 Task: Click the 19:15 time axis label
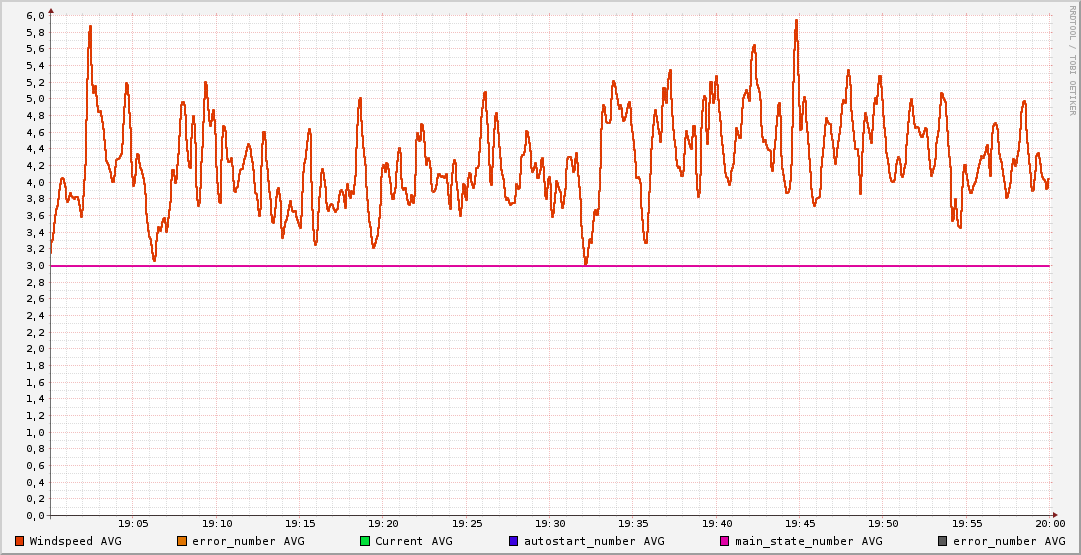pos(300,523)
